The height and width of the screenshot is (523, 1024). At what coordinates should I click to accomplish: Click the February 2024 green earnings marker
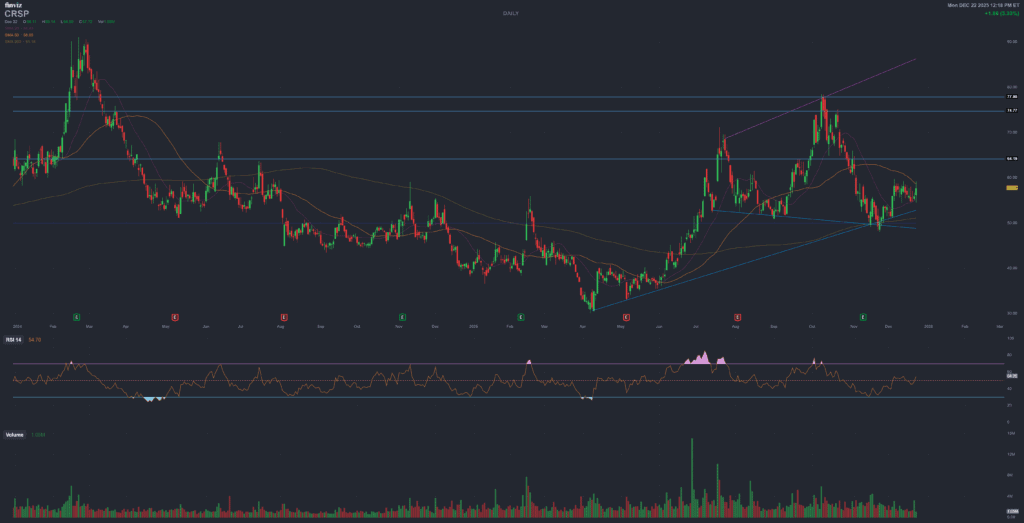click(x=78, y=317)
